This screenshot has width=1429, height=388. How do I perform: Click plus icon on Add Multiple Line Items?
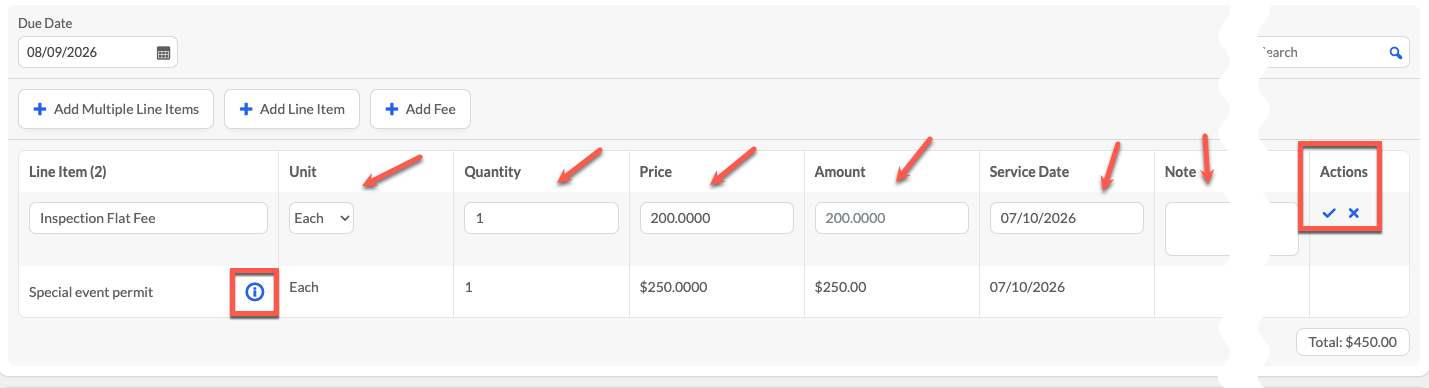coord(40,109)
